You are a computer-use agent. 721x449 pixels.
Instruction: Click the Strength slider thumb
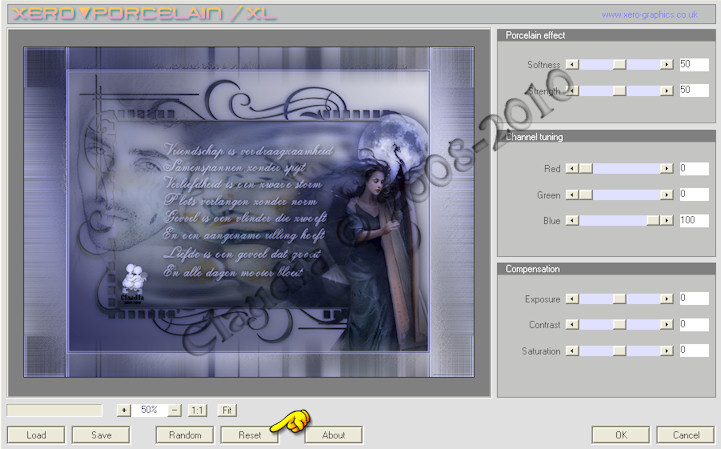[619, 91]
